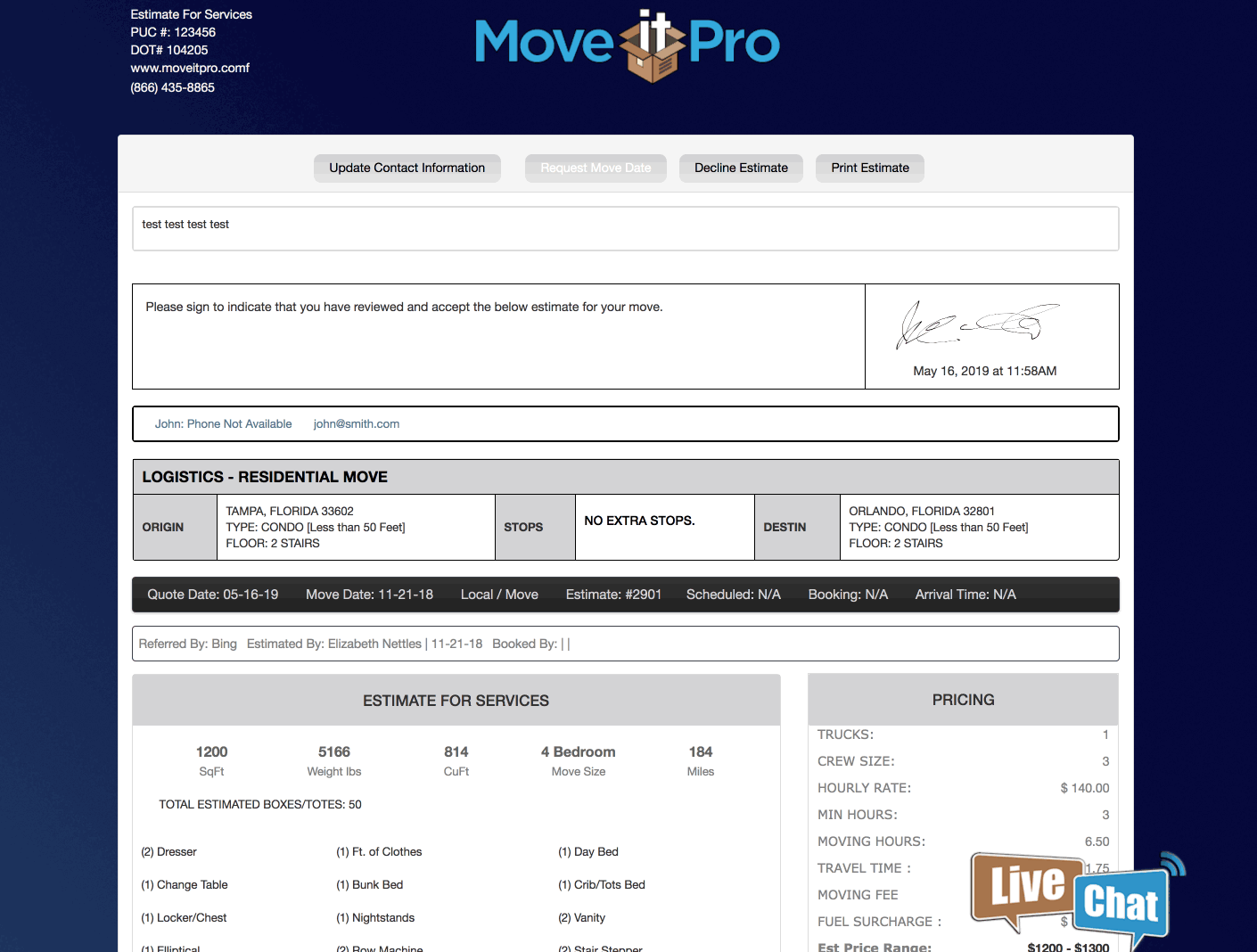The width and height of the screenshot is (1257, 952).
Task: Click the signature date 'May 16, 2019 at 11:58AM'
Action: coord(985,371)
